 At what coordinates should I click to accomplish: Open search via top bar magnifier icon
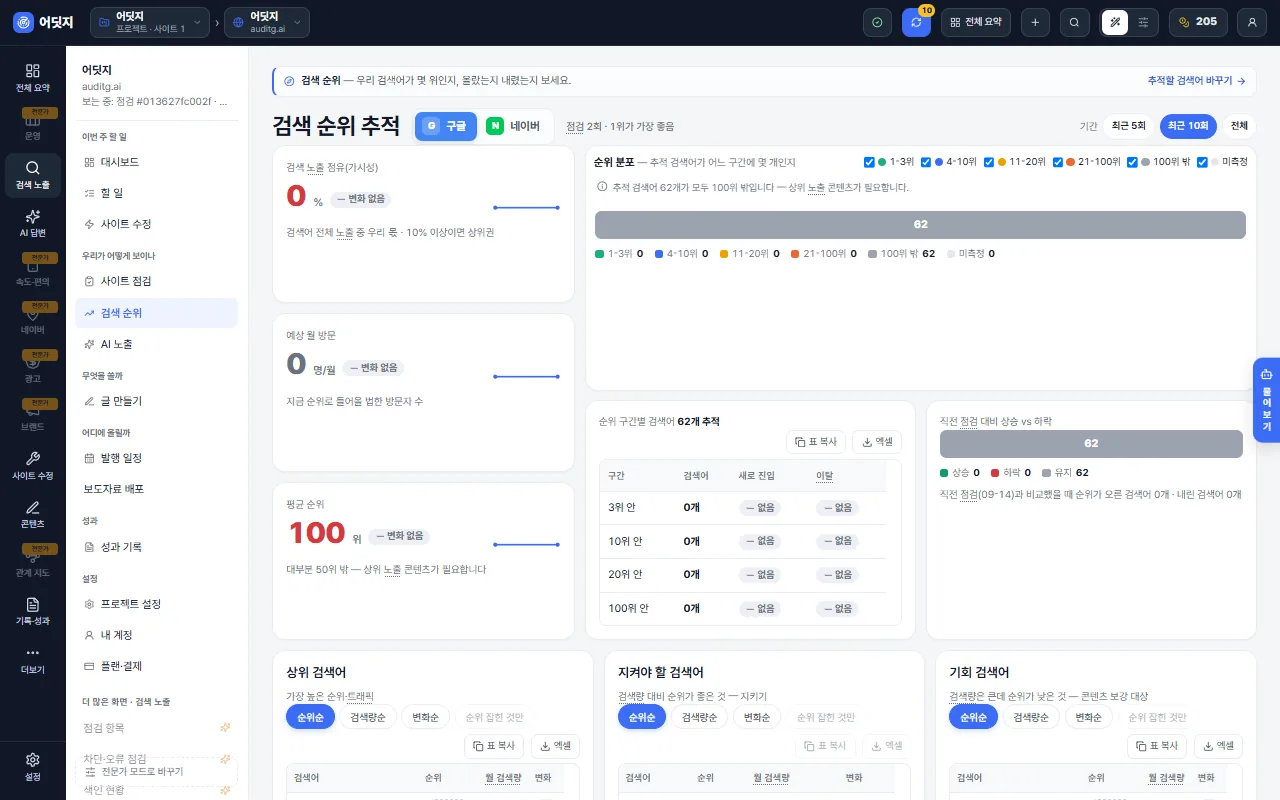coord(1074,22)
